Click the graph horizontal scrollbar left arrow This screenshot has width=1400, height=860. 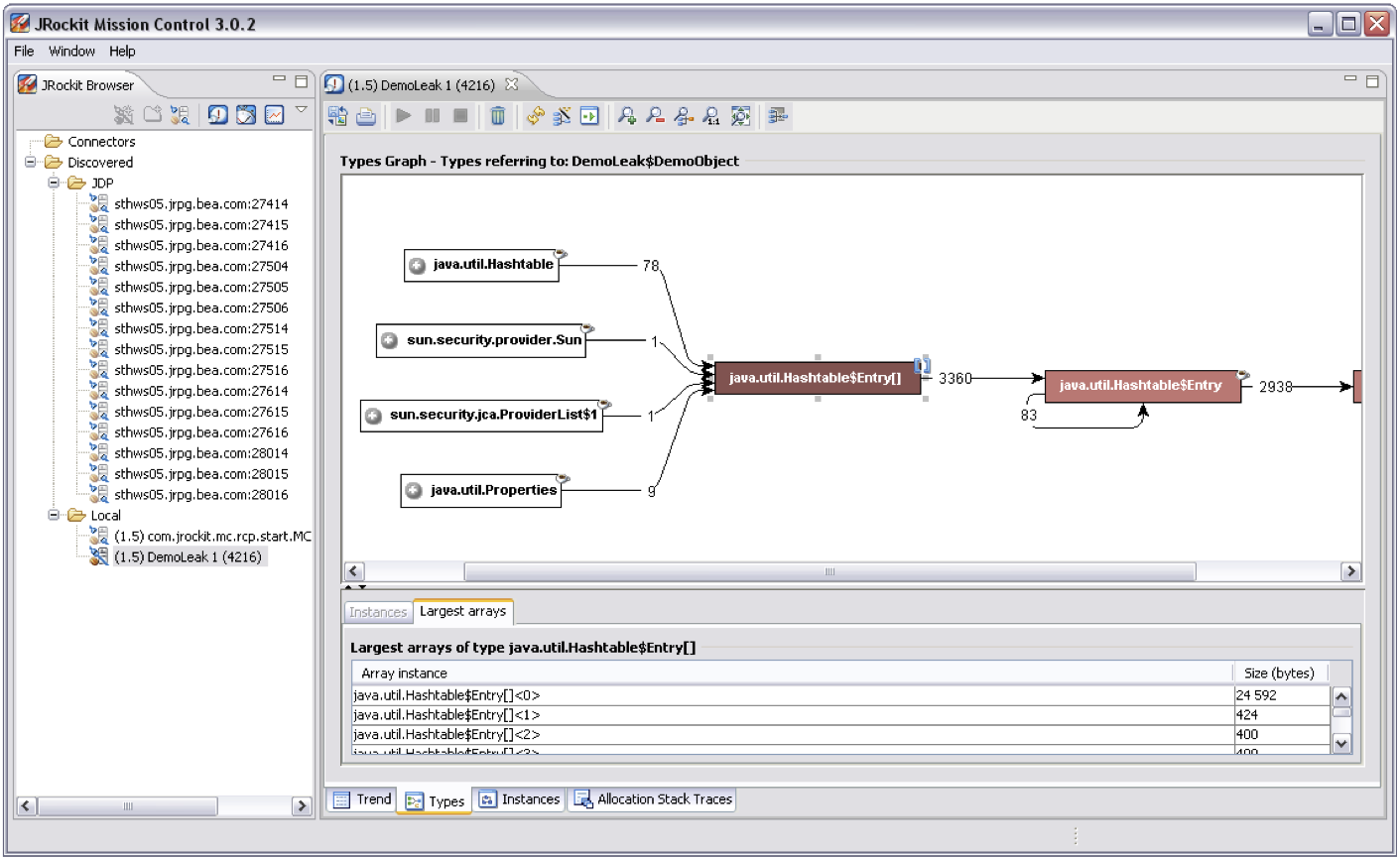(x=354, y=571)
